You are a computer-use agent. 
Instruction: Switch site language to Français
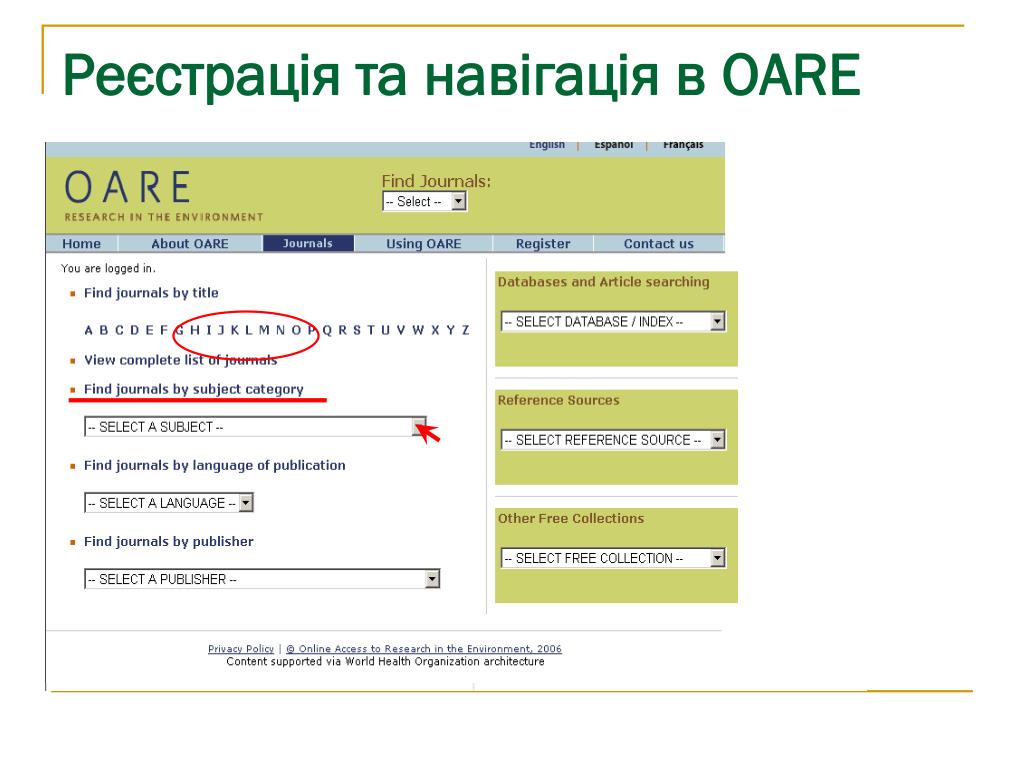tap(683, 144)
